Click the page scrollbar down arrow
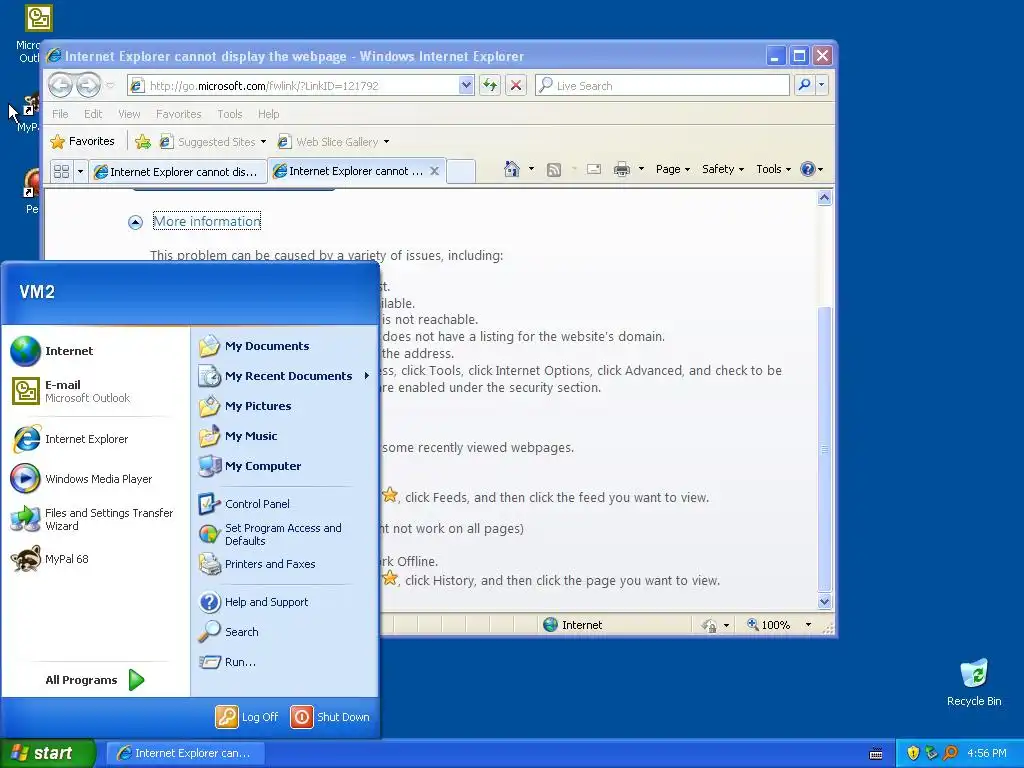This screenshot has height=768, width=1024. click(x=824, y=601)
